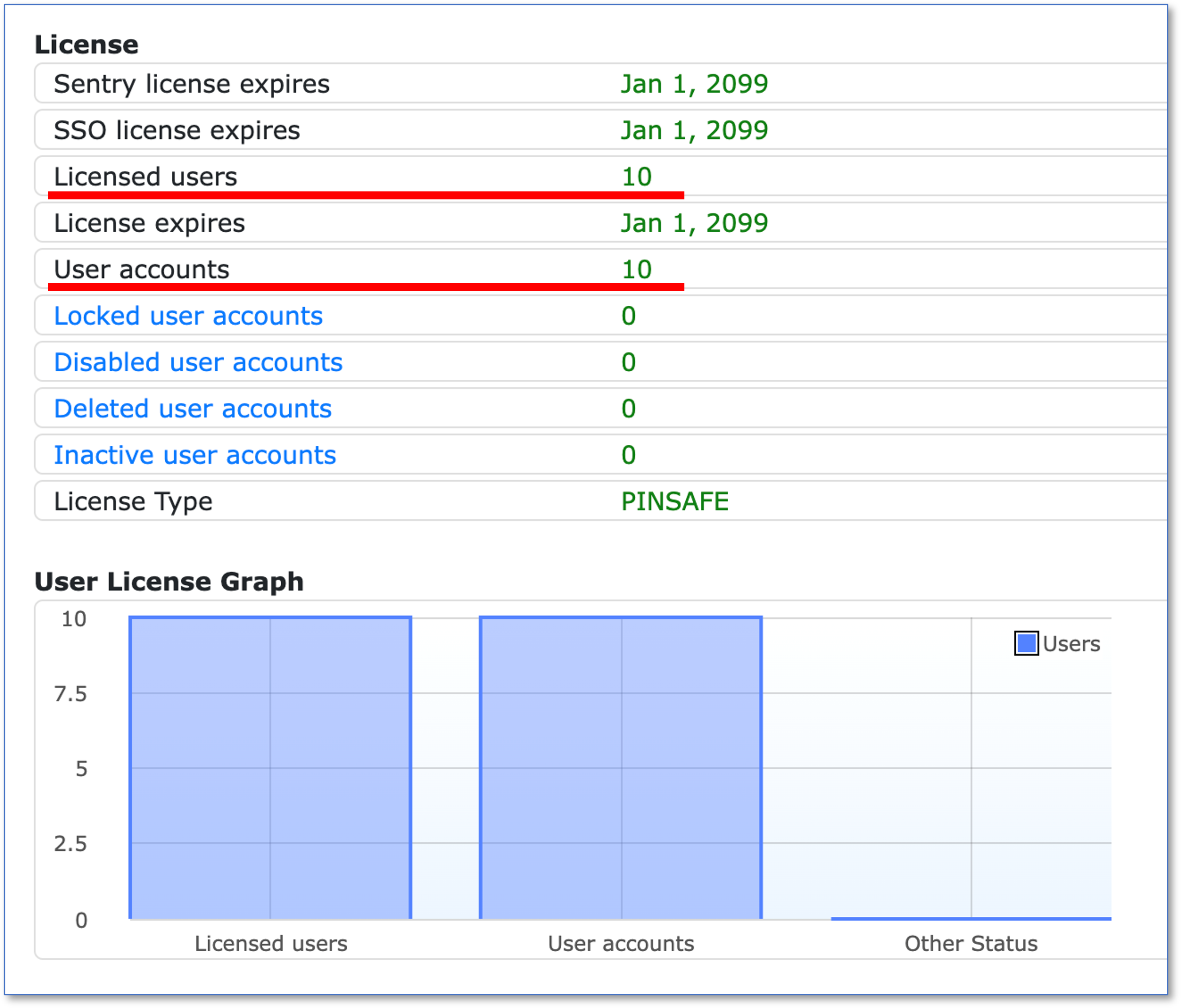Click the Users legend label

pyautogui.click(x=1071, y=644)
